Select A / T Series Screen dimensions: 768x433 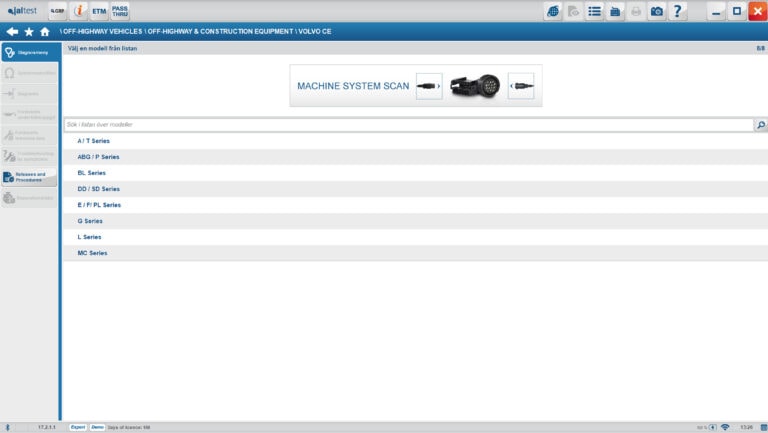pos(415,141)
